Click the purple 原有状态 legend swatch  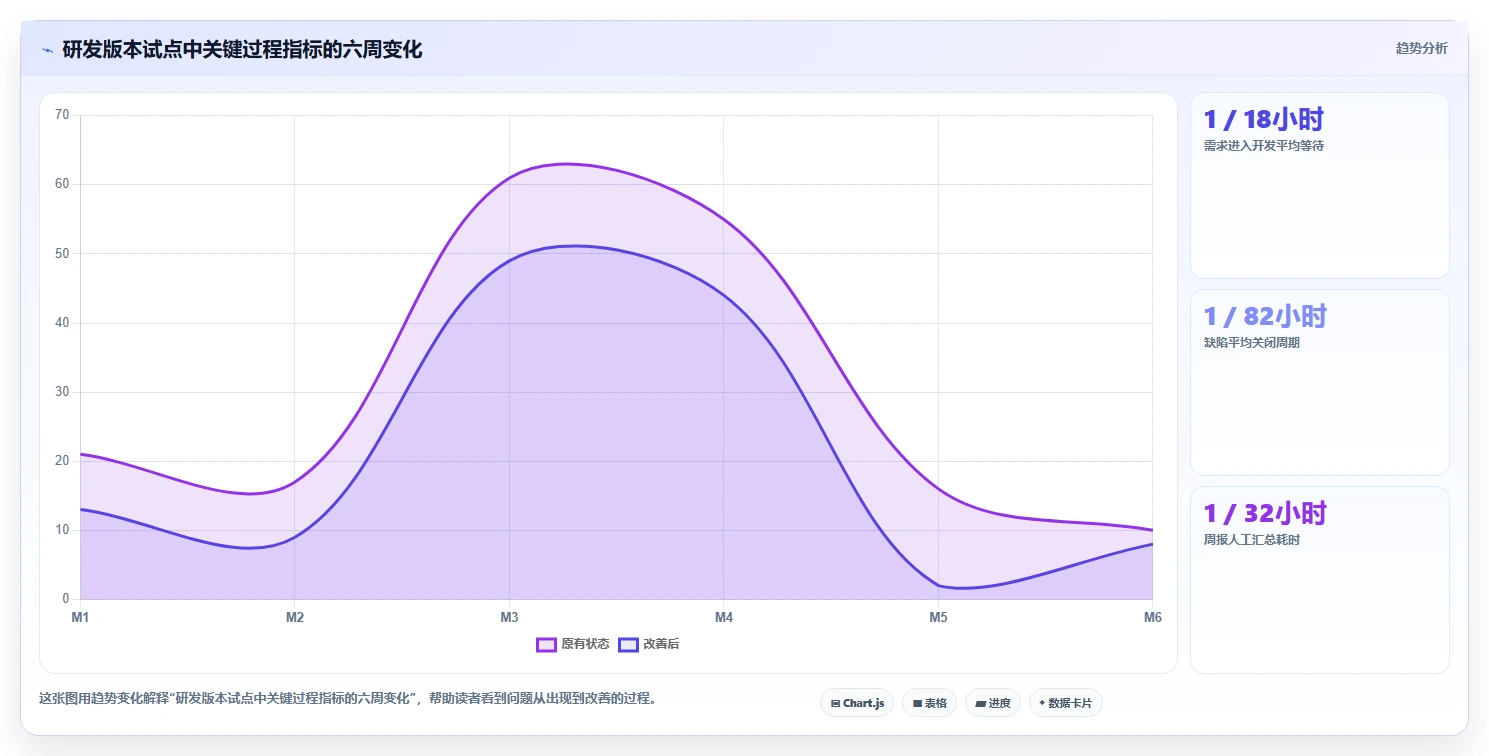546,644
